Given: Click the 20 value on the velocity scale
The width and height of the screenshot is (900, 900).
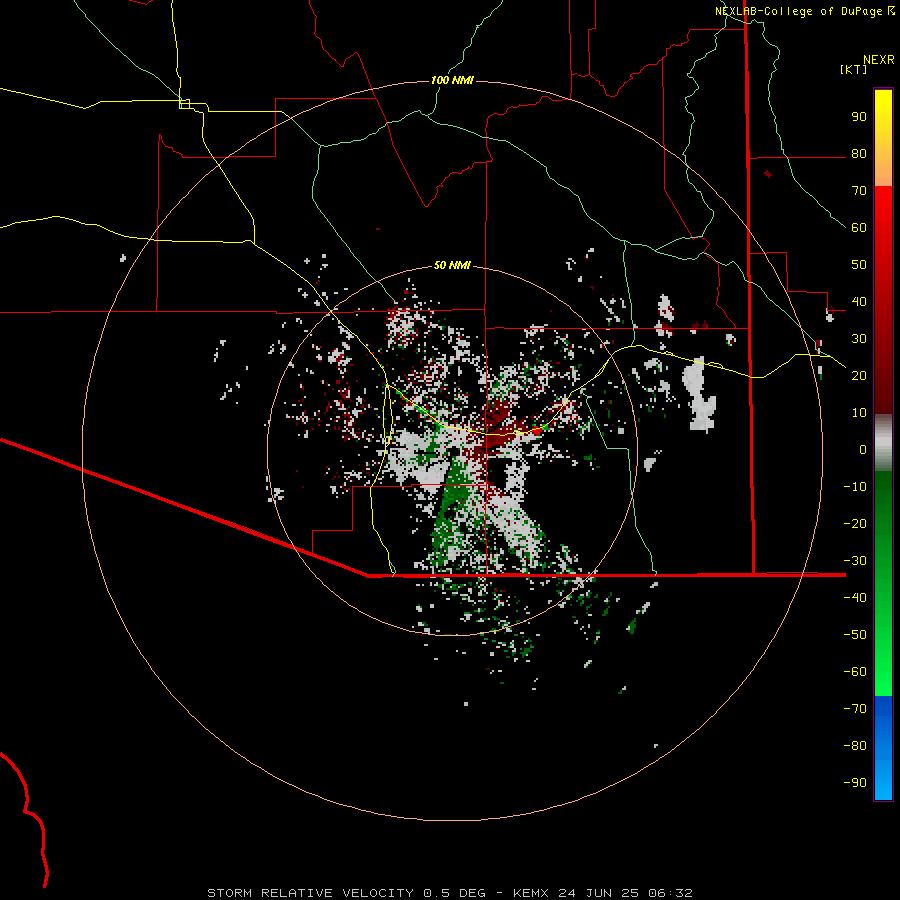Looking at the screenshot, I should click(859, 376).
